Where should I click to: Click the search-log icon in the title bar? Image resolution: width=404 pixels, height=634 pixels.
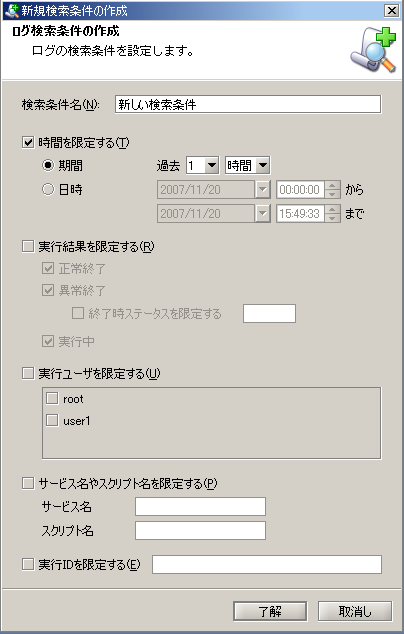pyautogui.click(x=11, y=10)
